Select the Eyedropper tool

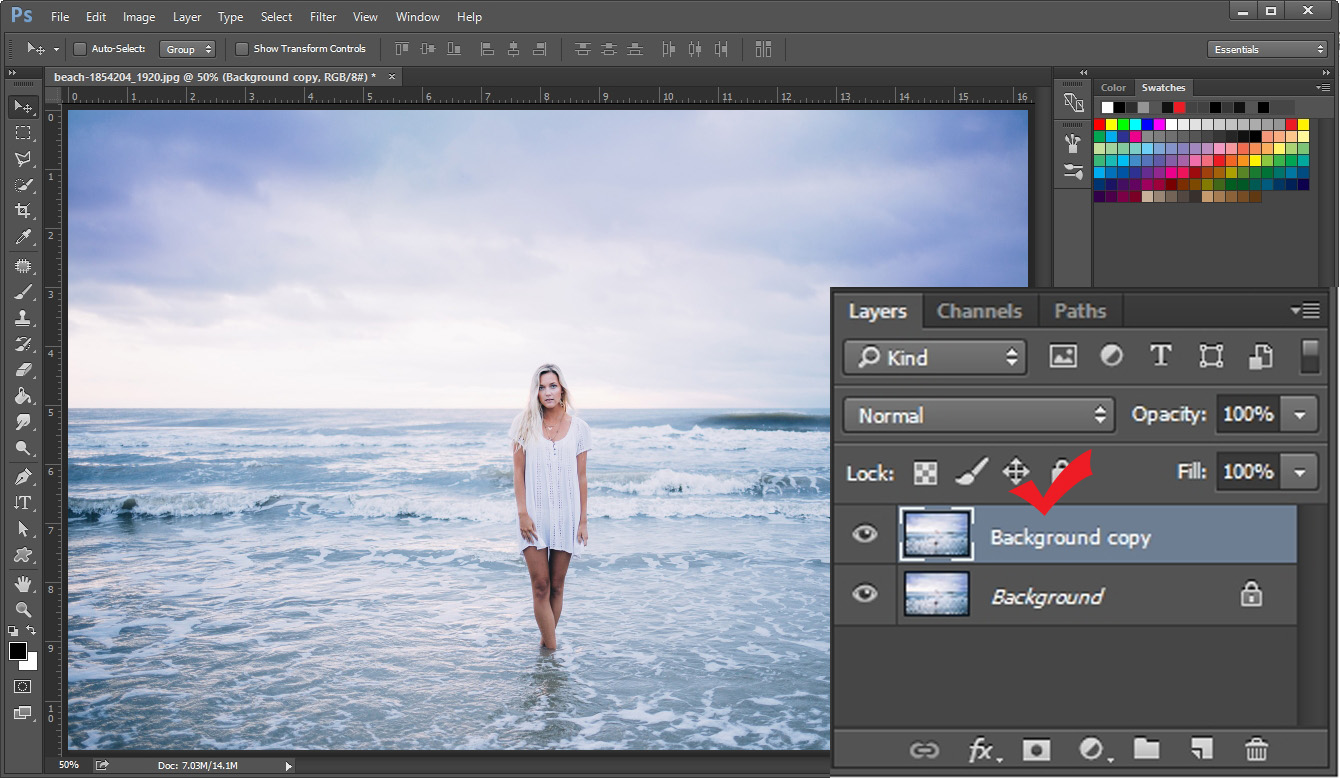click(22, 237)
